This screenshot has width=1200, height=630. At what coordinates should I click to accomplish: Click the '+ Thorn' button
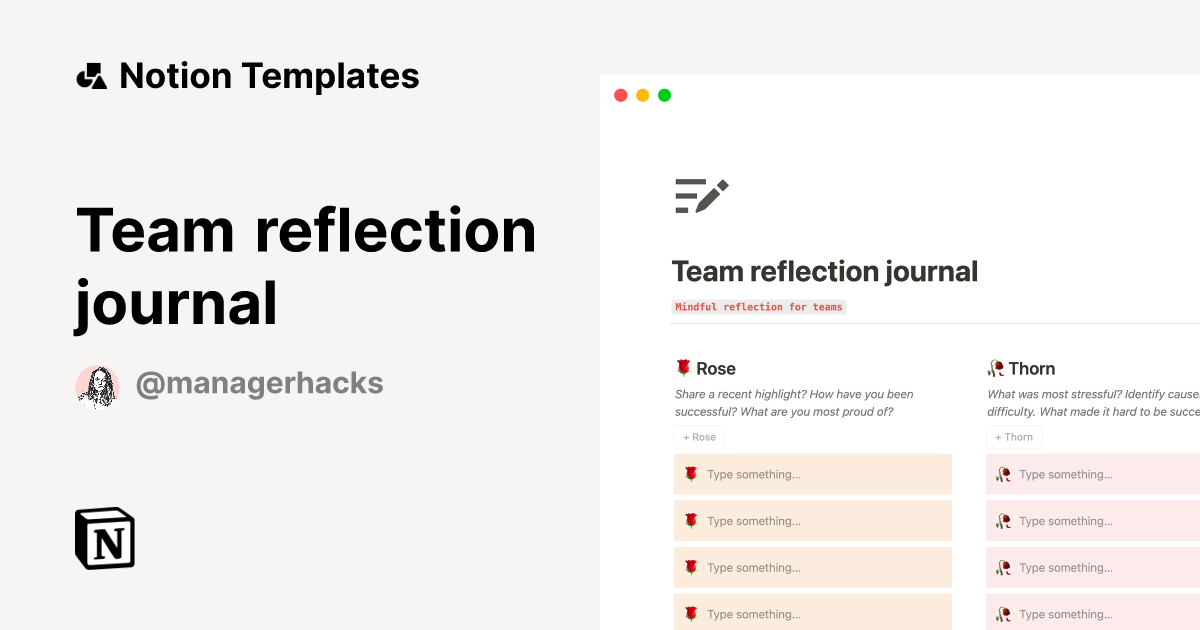[x=1013, y=437]
